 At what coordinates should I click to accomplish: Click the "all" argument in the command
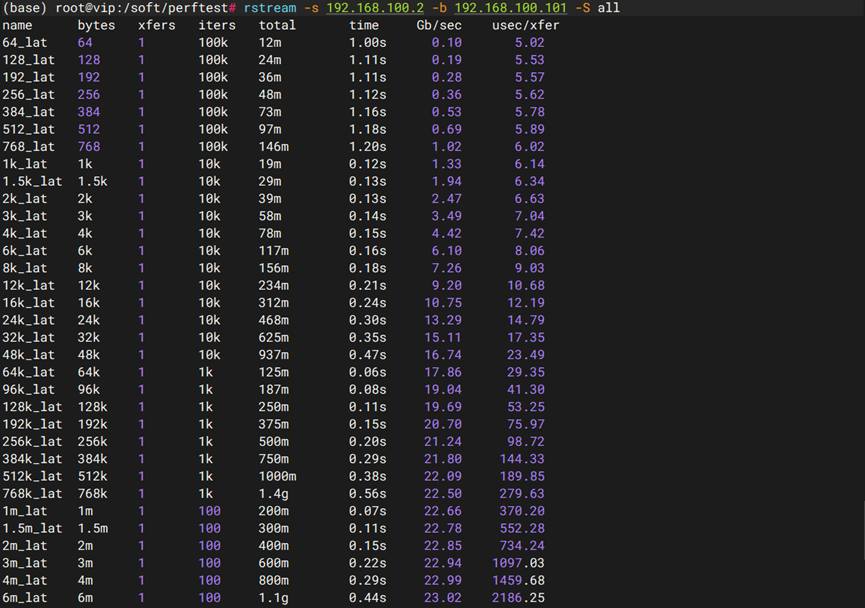pyautogui.click(x=609, y=8)
